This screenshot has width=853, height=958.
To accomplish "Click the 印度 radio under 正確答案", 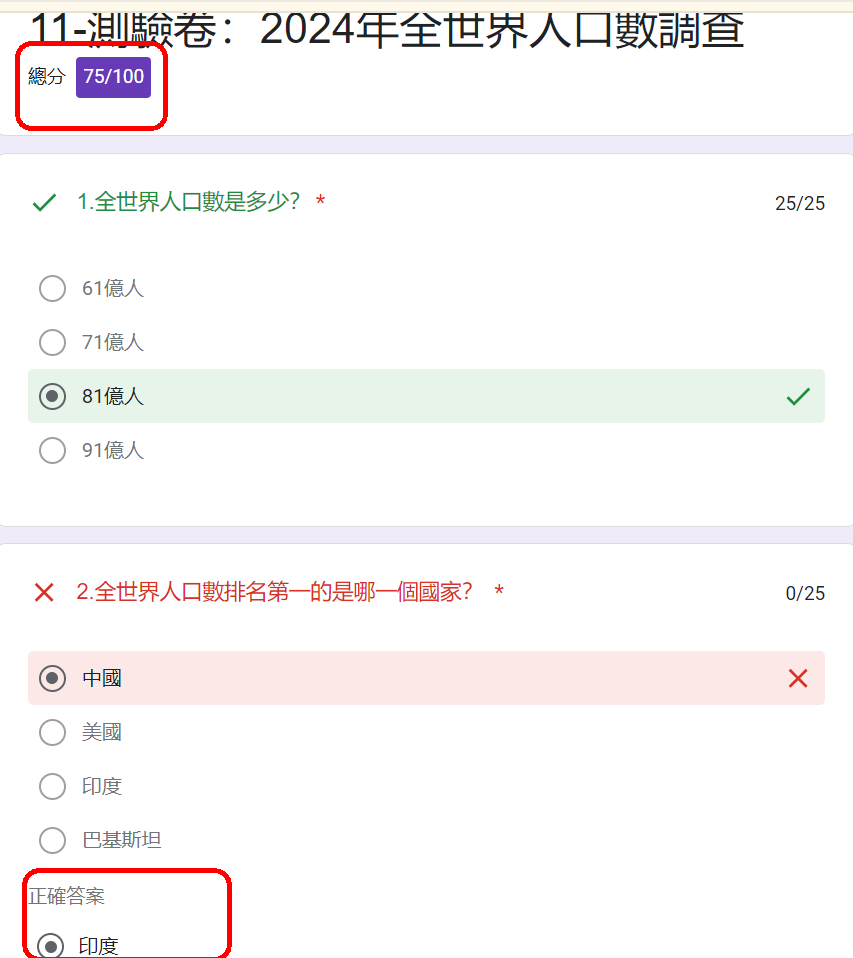I will tap(50, 946).
